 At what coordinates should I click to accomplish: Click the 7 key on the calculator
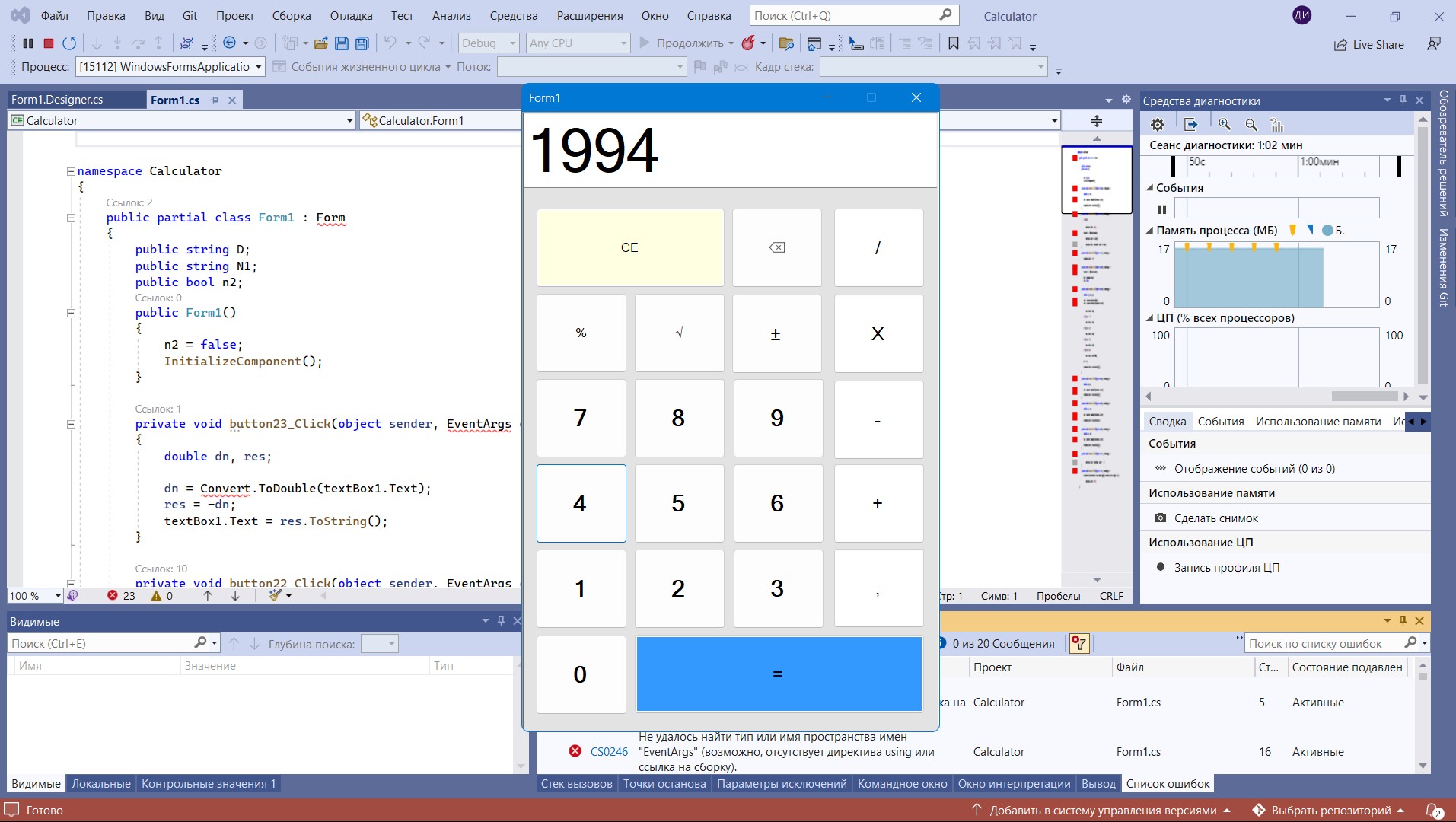tap(581, 419)
